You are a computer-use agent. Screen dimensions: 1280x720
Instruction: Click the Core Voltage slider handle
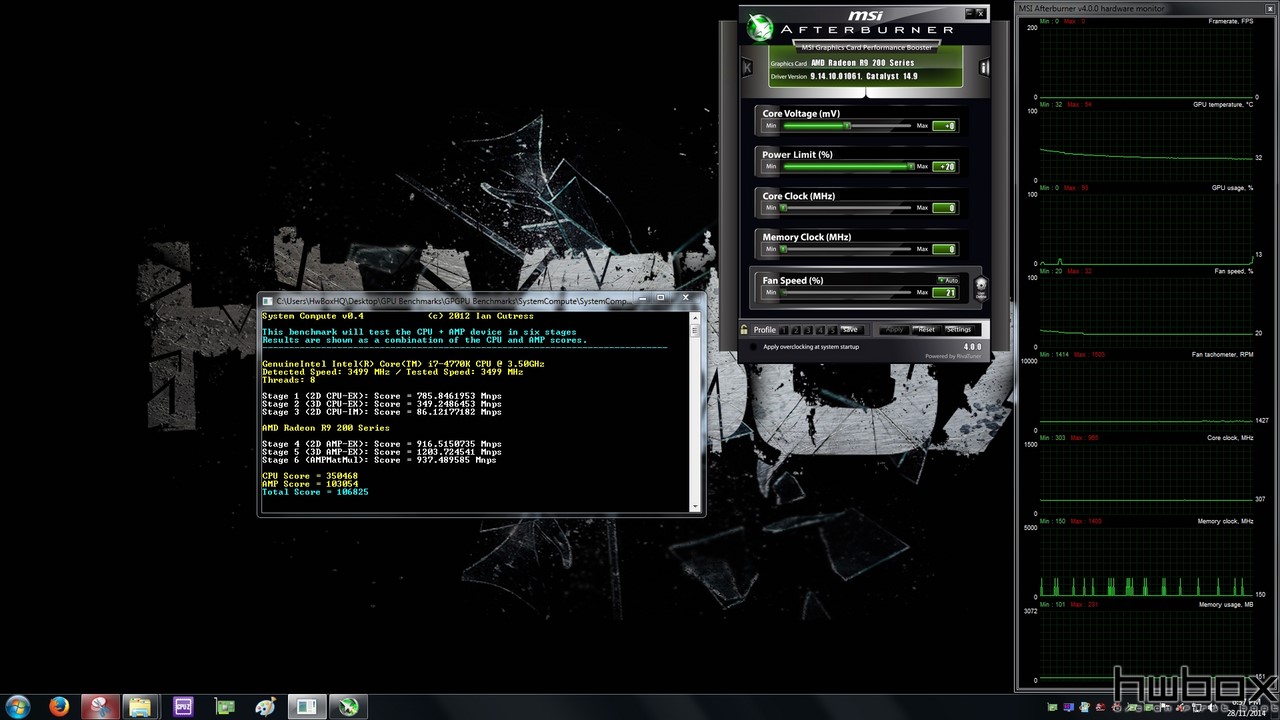pos(847,126)
